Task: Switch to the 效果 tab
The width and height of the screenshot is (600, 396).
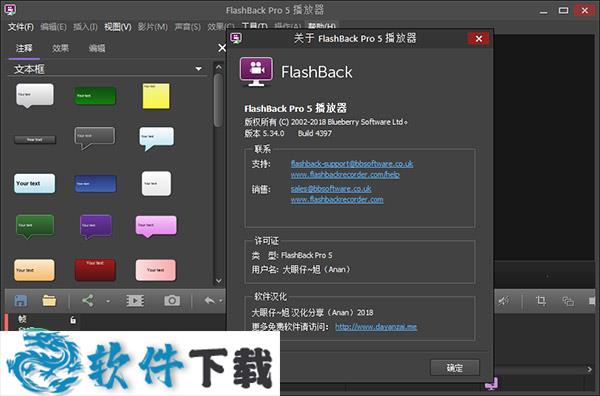Action: point(60,48)
